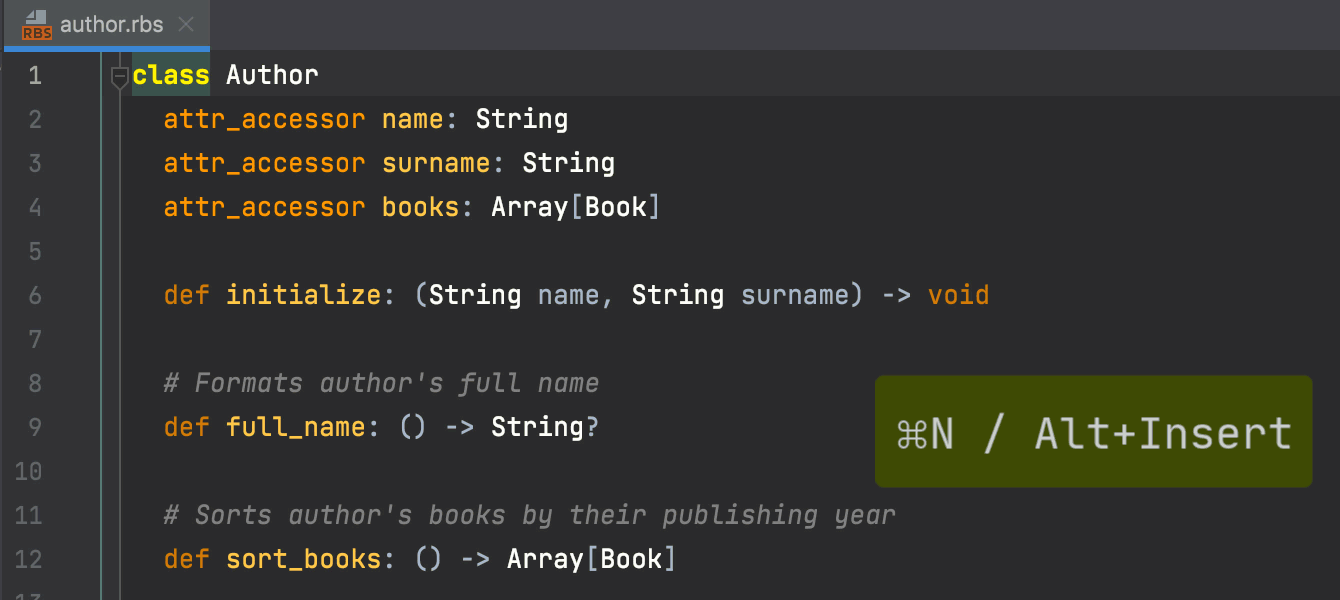The height and width of the screenshot is (600, 1340).
Task: Close the author.rbs tab
Action: 185,25
